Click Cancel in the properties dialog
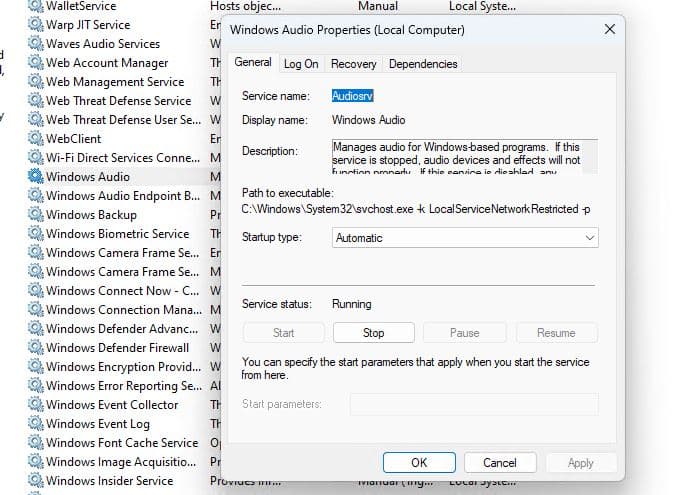The width and height of the screenshot is (696, 495). [x=500, y=463]
